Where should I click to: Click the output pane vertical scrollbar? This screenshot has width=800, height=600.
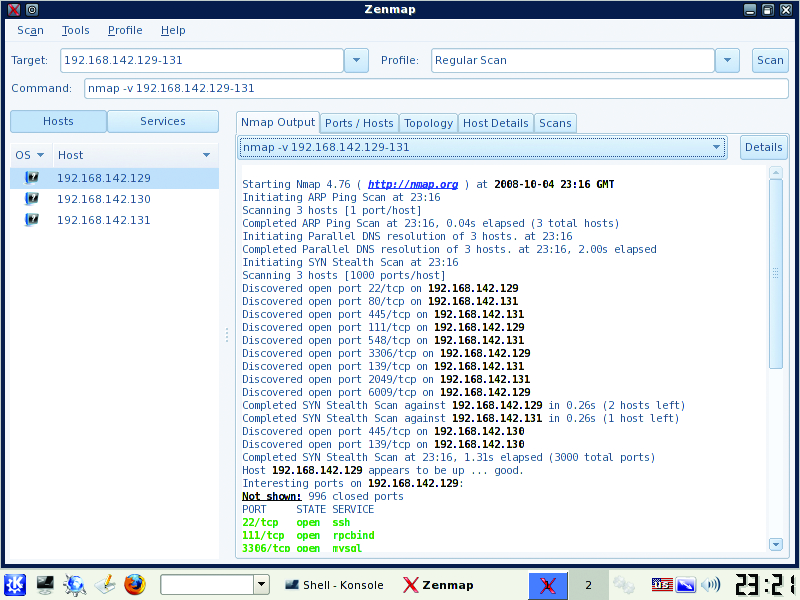775,270
